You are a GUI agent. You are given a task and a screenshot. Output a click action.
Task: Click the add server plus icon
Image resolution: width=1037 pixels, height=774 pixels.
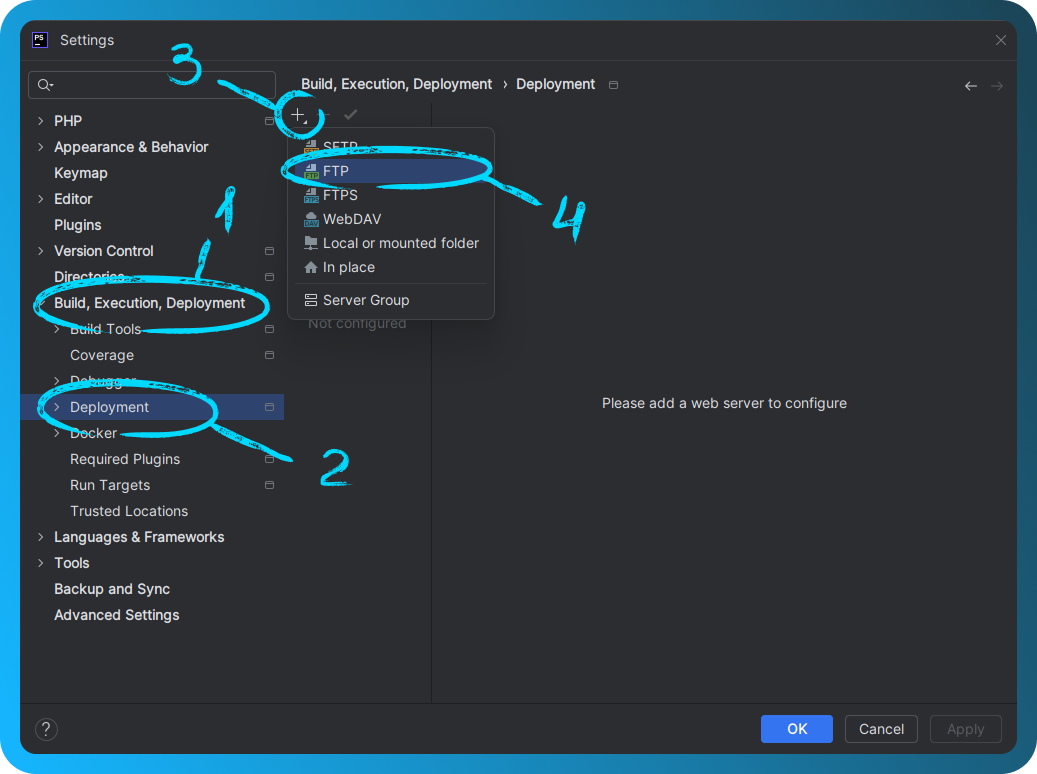(300, 114)
